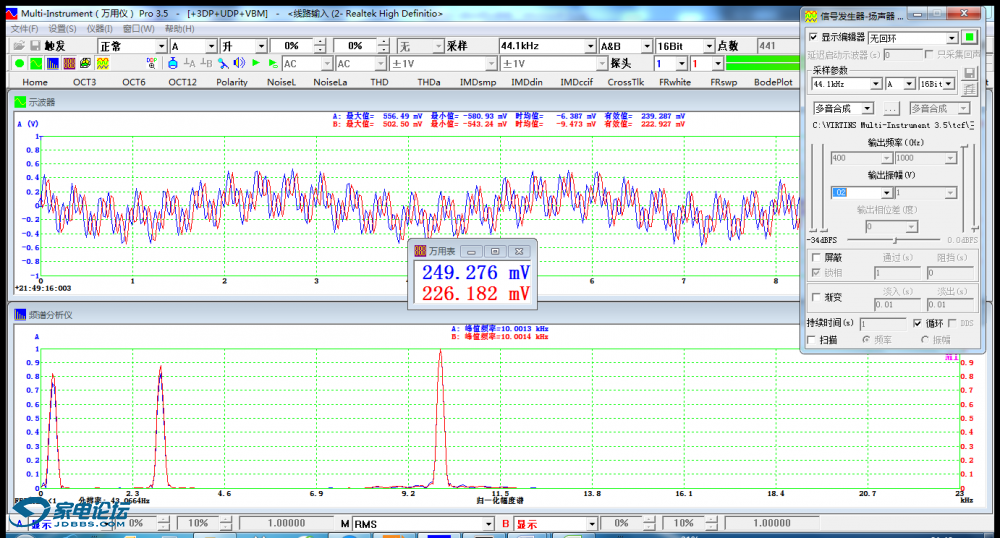The width and height of the screenshot is (1000, 538).
Task: Click the OCT3 panel setting button
Action: 84,82
